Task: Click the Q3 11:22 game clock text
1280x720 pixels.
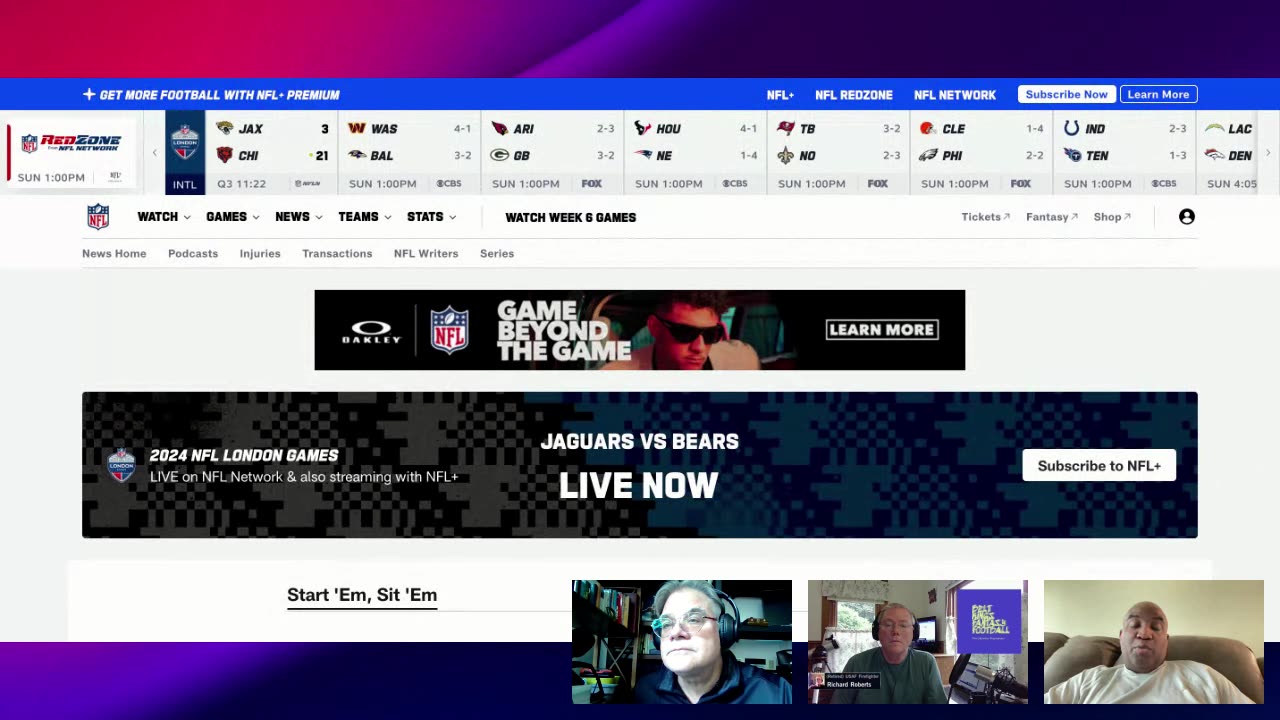Action: (x=241, y=184)
